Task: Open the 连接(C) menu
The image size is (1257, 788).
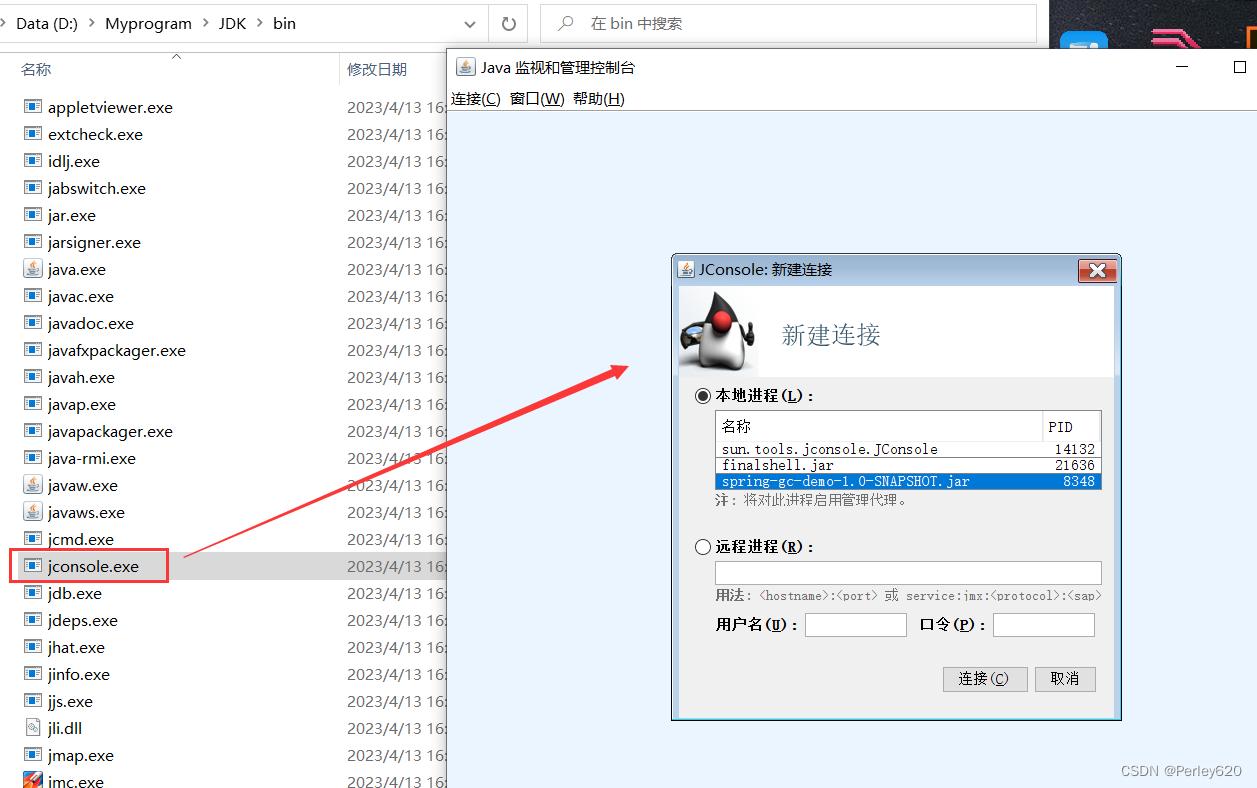Action: click(476, 98)
